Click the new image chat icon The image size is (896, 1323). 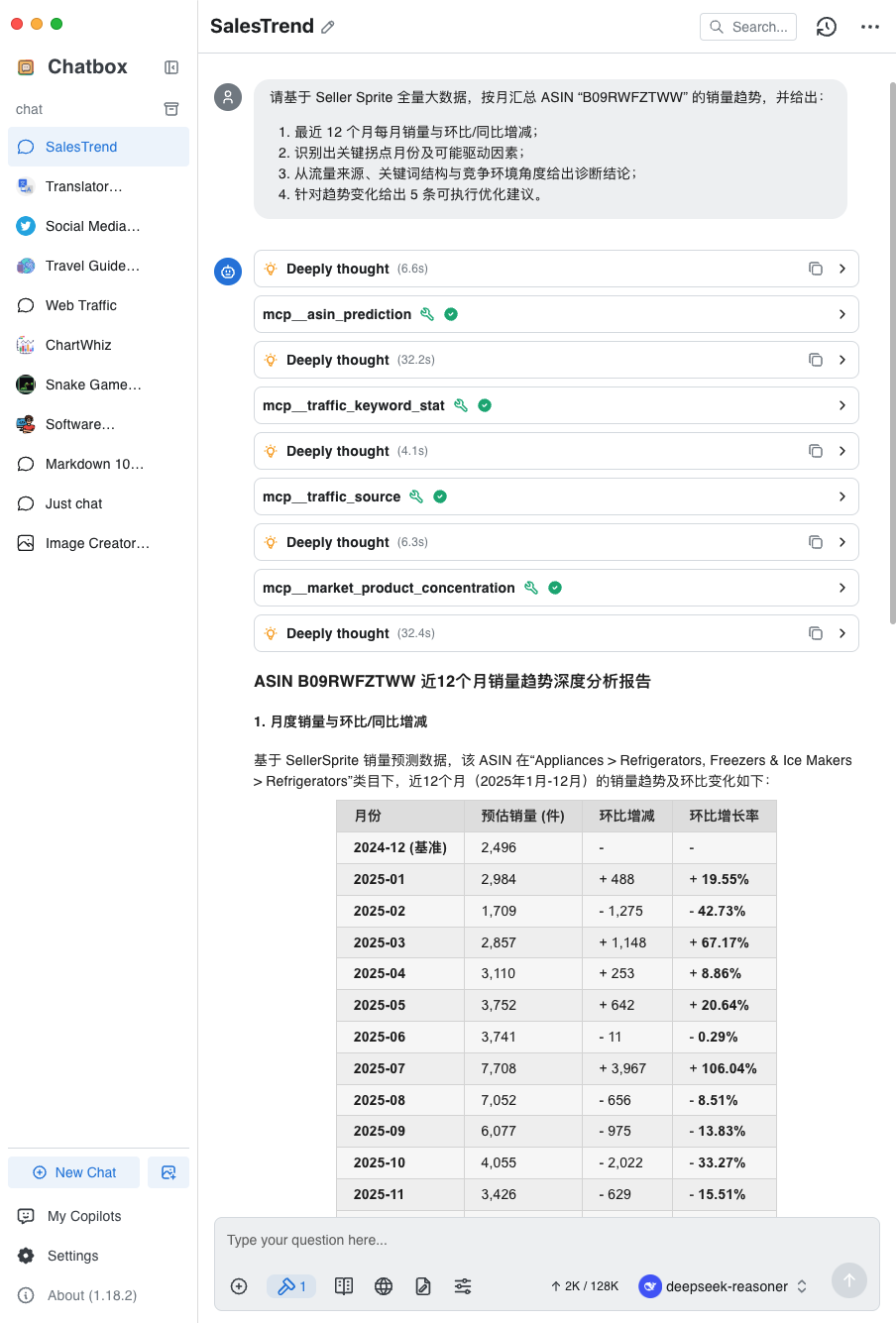tap(168, 1172)
